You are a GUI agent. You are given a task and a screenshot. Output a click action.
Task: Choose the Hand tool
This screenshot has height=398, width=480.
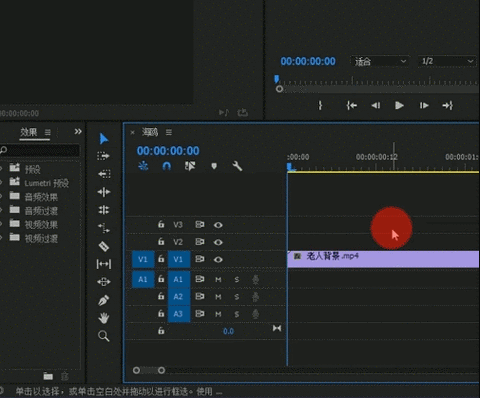(104, 318)
